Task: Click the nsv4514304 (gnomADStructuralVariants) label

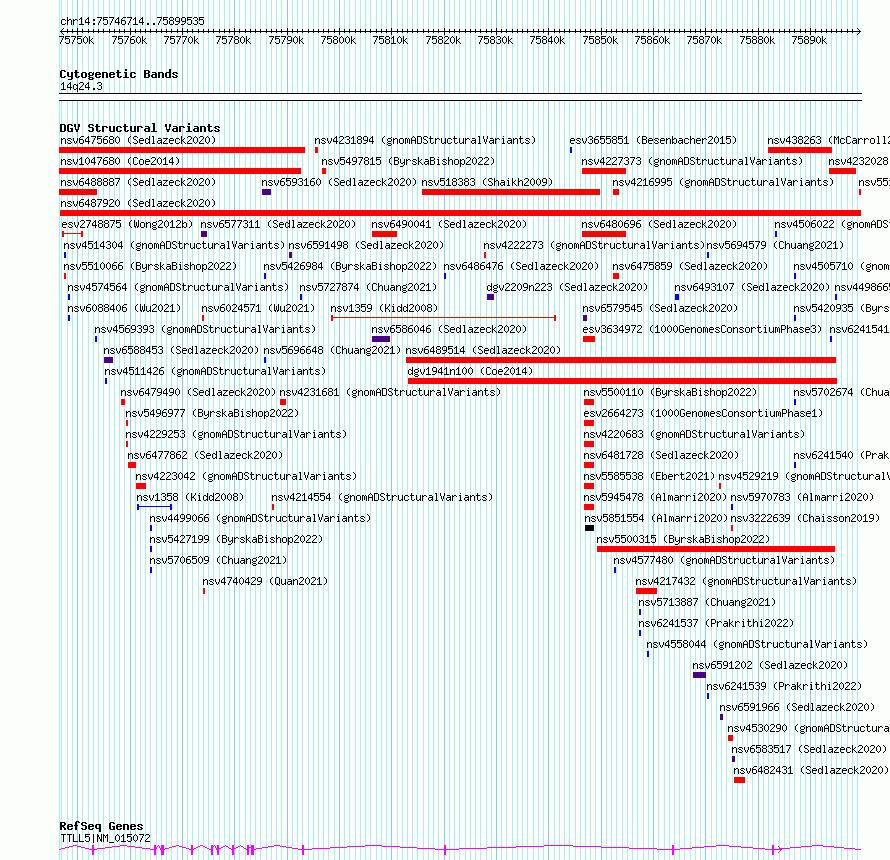Action: (174, 245)
